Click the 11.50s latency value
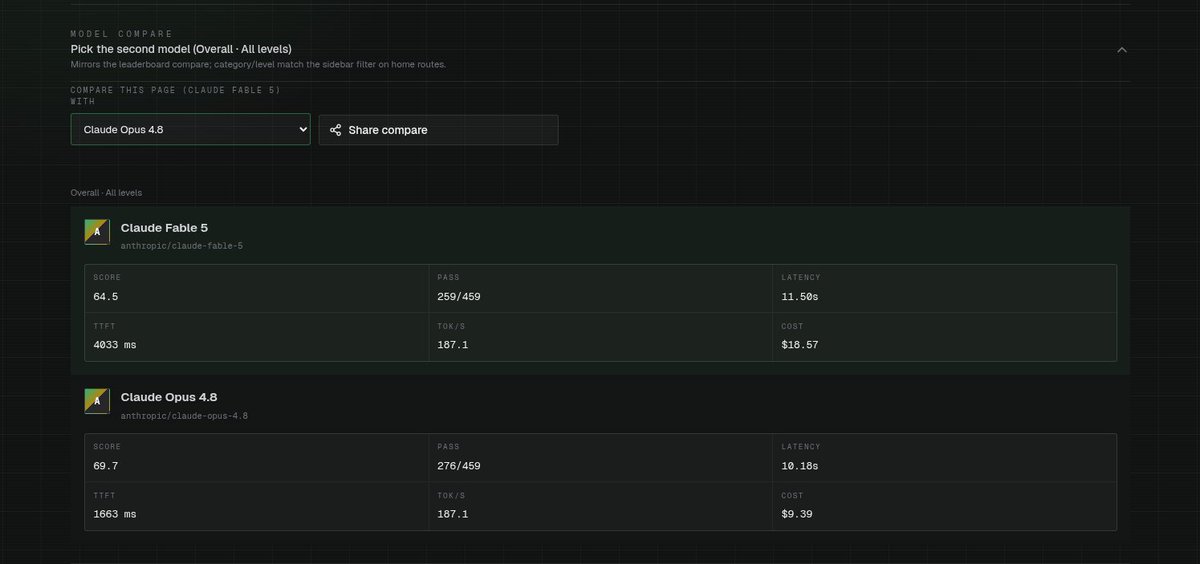This screenshot has width=1200, height=564. 800,297
